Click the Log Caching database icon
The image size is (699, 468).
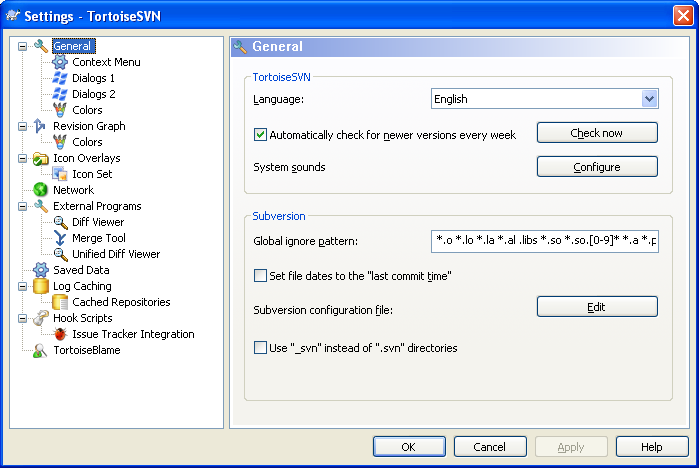pyautogui.click(x=41, y=286)
